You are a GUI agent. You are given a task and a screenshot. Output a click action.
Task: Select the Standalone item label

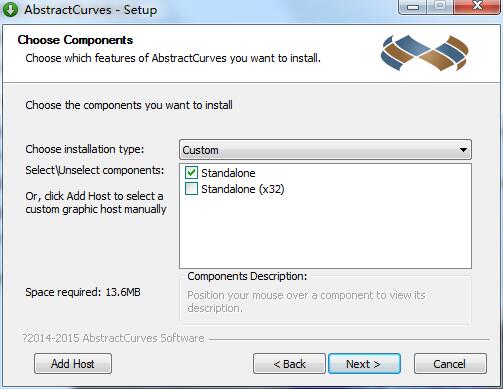coord(228,173)
